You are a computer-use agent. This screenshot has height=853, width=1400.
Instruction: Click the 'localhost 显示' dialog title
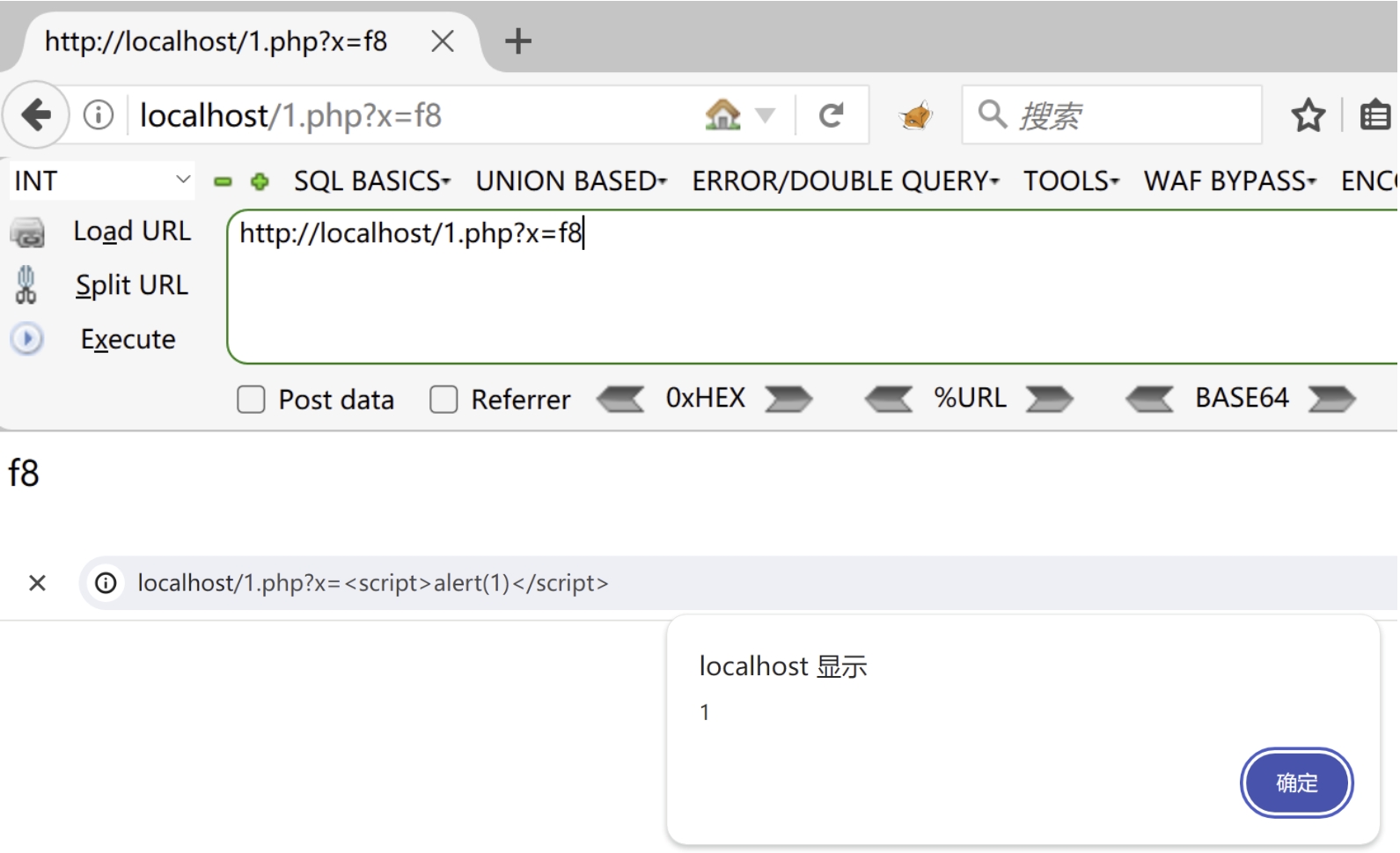click(x=783, y=666)
